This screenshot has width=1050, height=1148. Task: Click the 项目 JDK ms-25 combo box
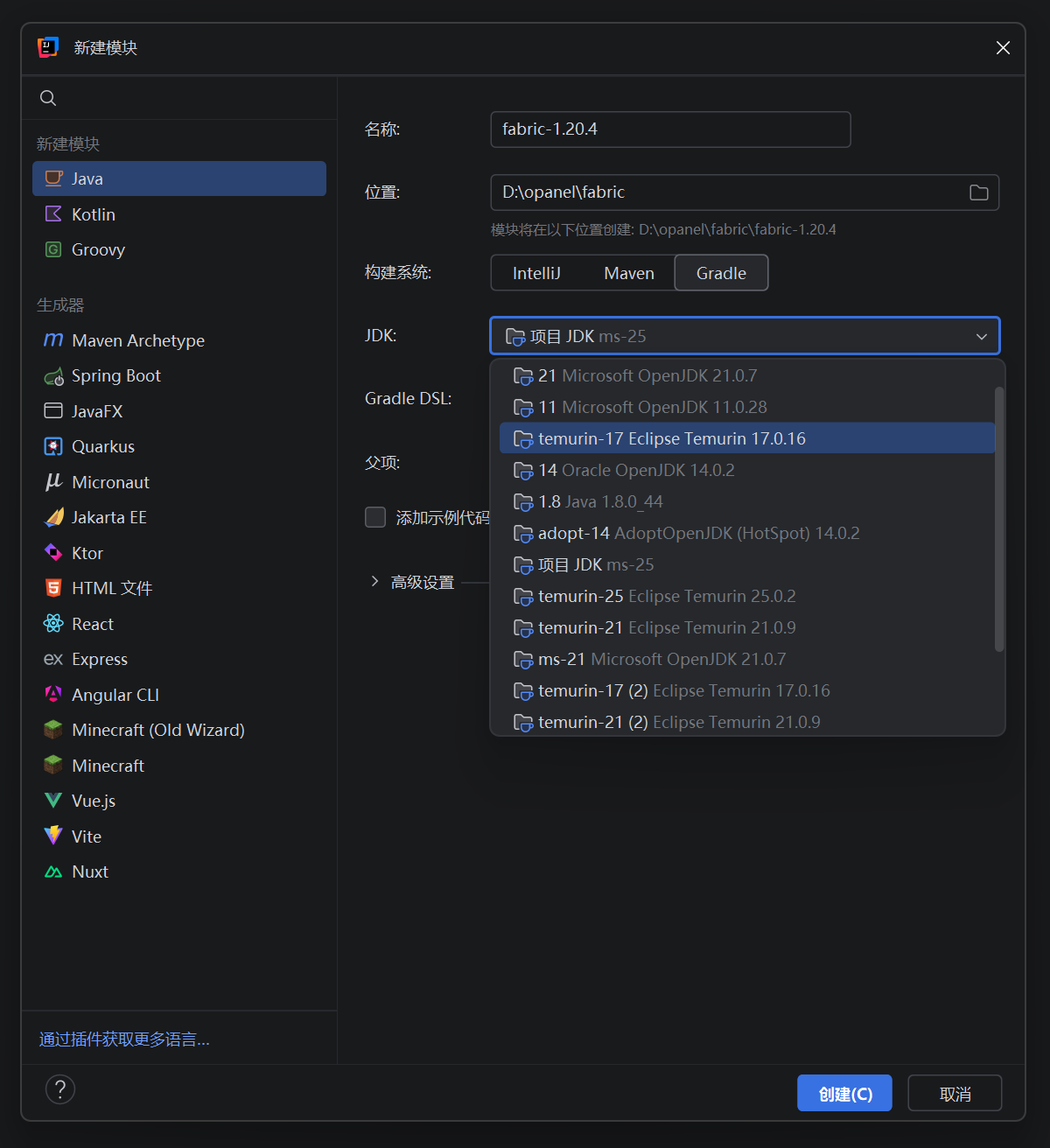coord(745,336)
